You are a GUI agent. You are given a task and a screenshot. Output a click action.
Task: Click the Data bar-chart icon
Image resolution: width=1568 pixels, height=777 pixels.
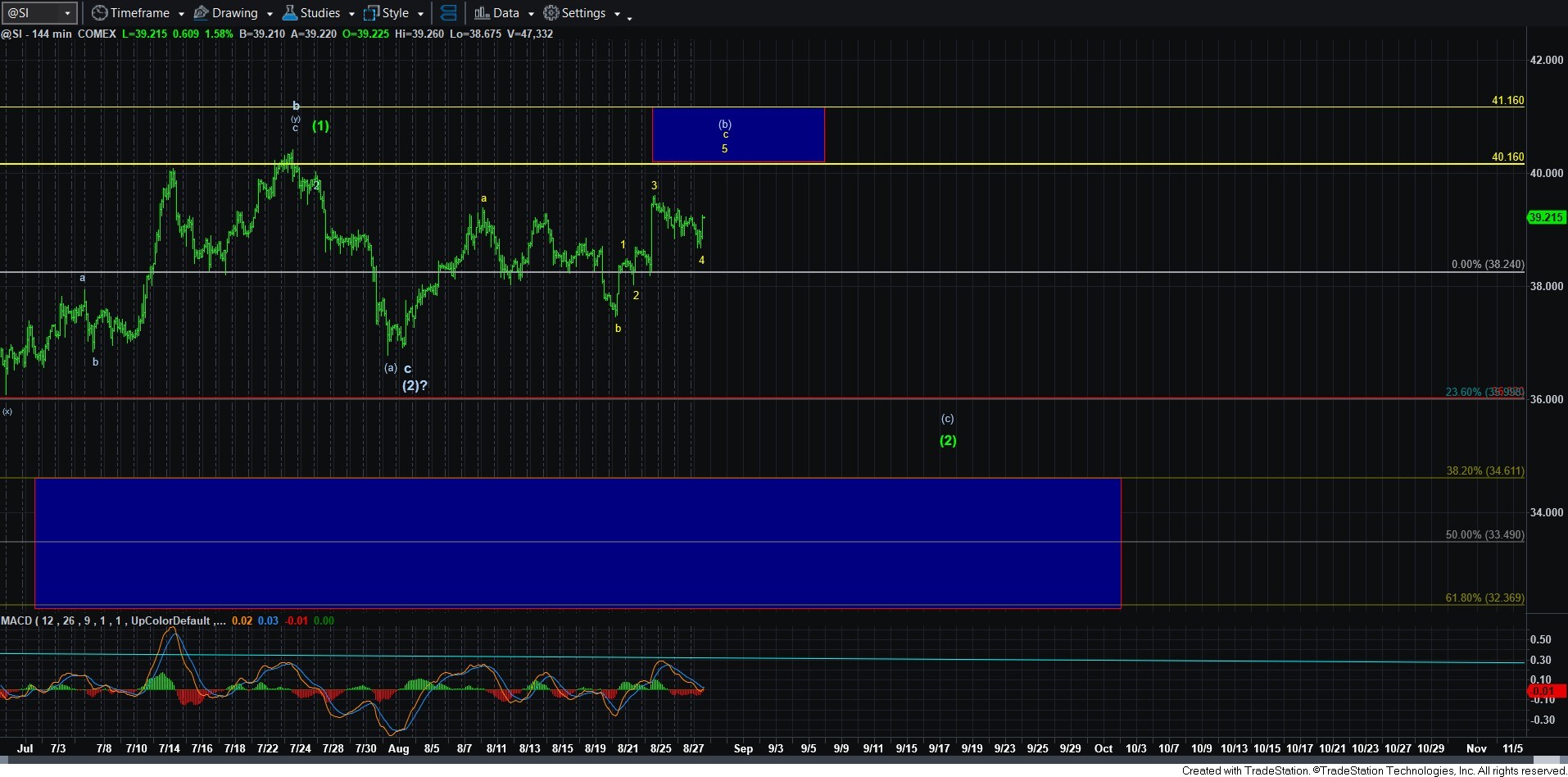(x=482, y=13)
